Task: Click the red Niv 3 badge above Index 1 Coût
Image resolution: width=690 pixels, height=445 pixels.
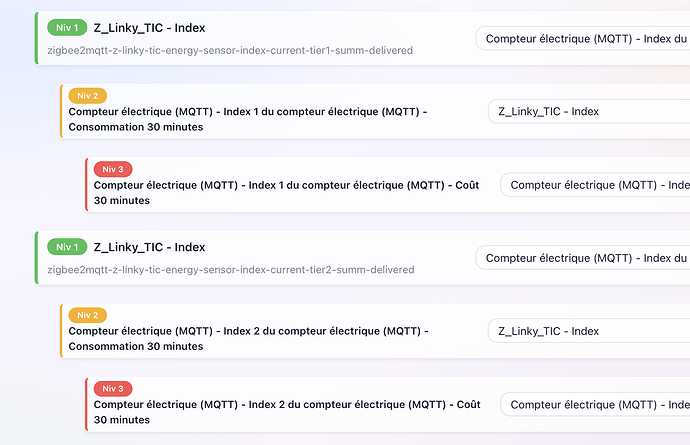Action: pos(113,169)
